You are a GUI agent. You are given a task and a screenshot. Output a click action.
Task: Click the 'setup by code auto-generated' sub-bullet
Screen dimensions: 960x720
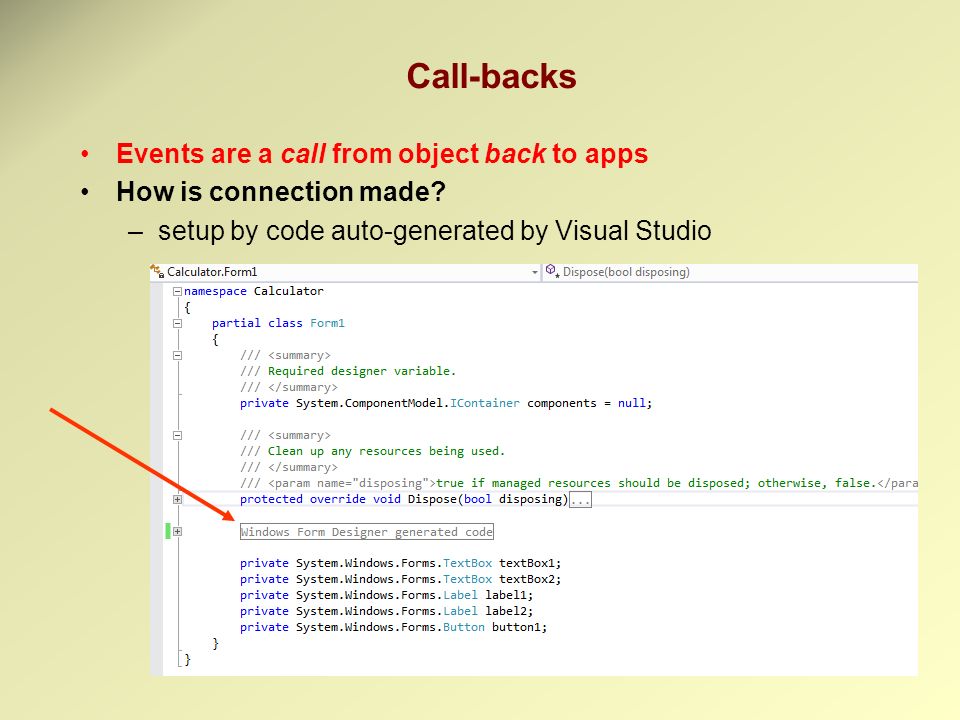point(435,231)
